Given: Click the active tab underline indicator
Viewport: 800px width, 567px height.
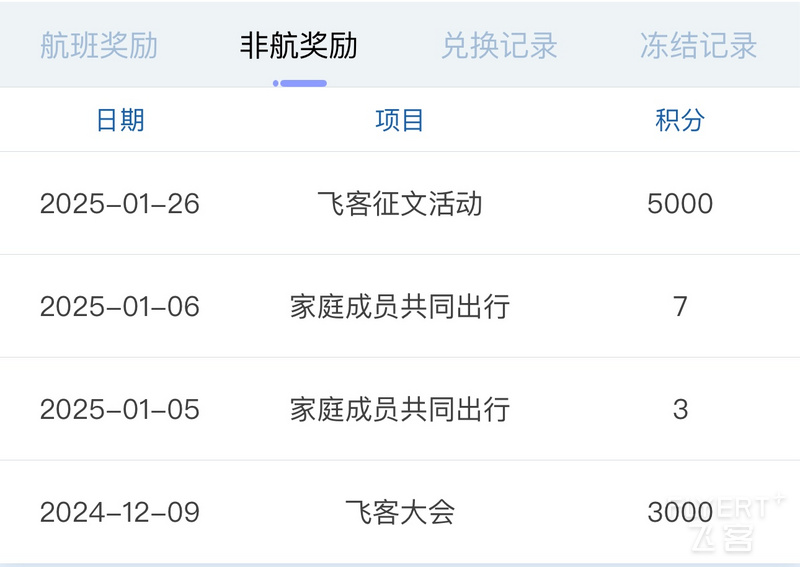Looking at the screenshot, I should point(300,83).
